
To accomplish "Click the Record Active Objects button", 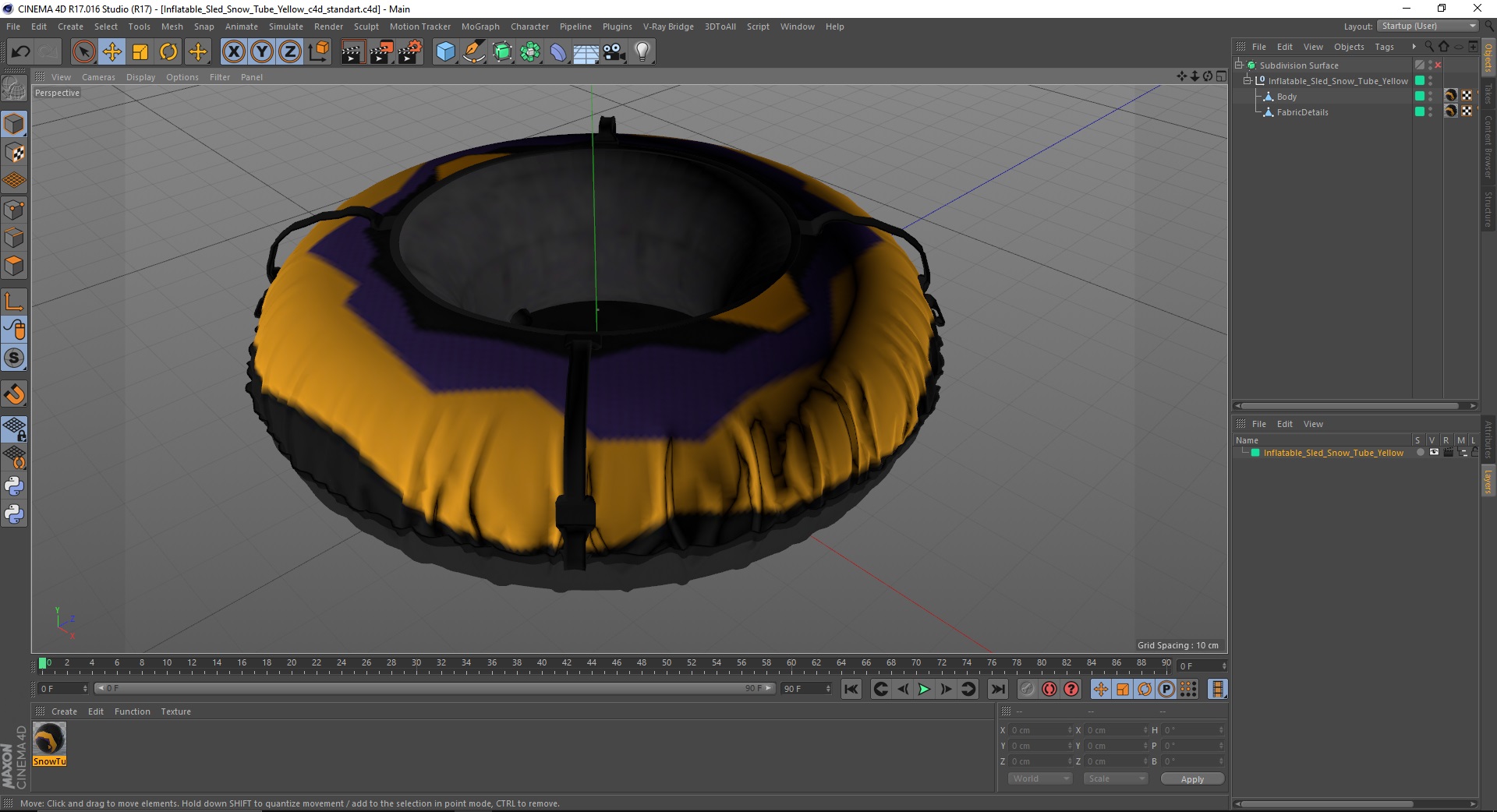I will pyautogui.click(x=1028, y=689).
